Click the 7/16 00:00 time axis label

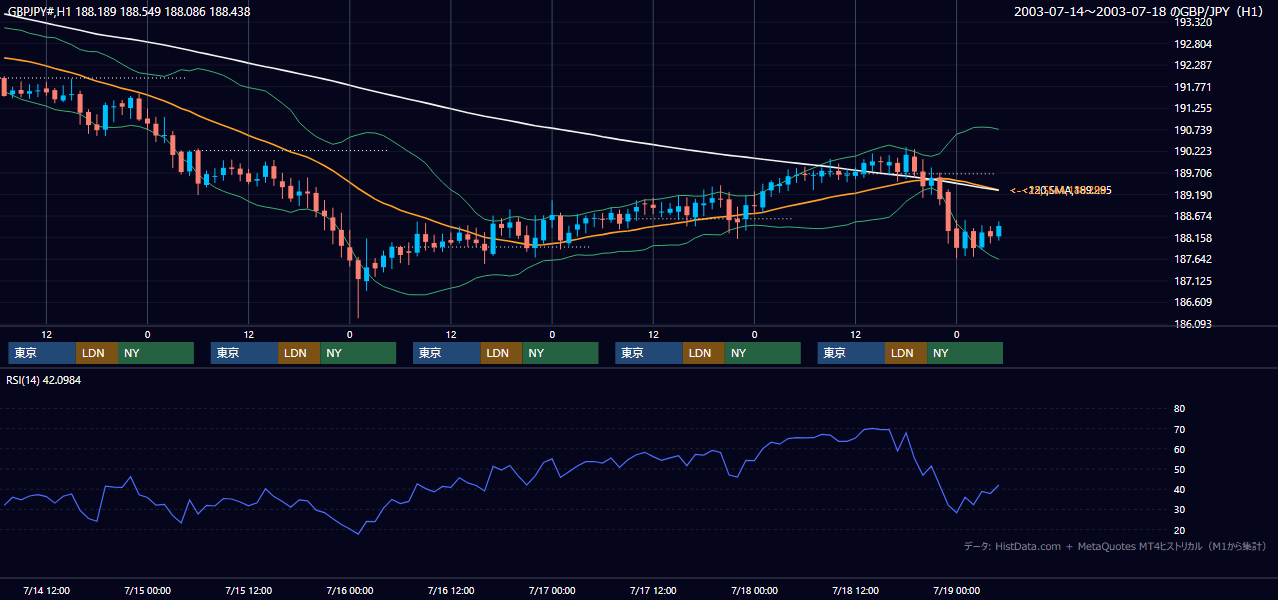click(x=350, y=590)
